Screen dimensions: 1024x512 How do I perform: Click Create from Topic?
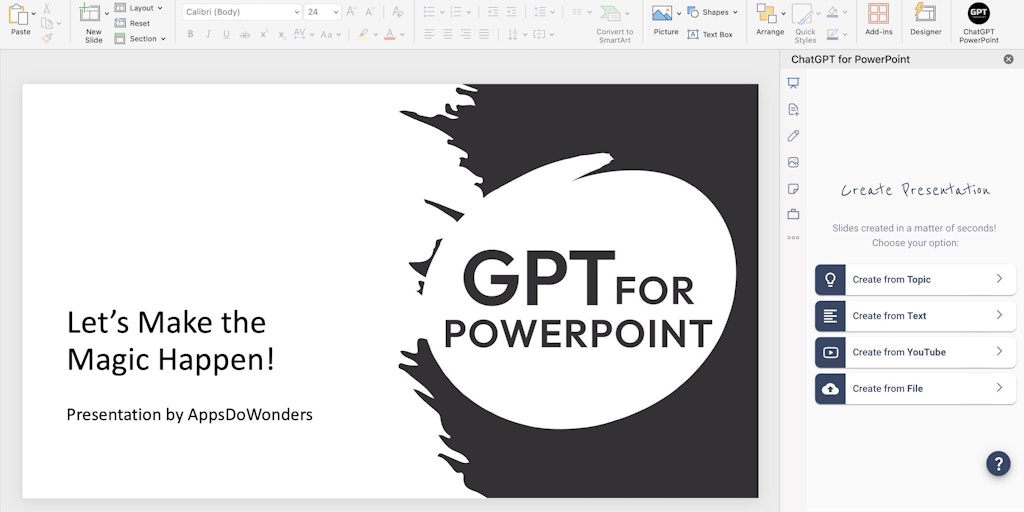[x=915, y=280]
